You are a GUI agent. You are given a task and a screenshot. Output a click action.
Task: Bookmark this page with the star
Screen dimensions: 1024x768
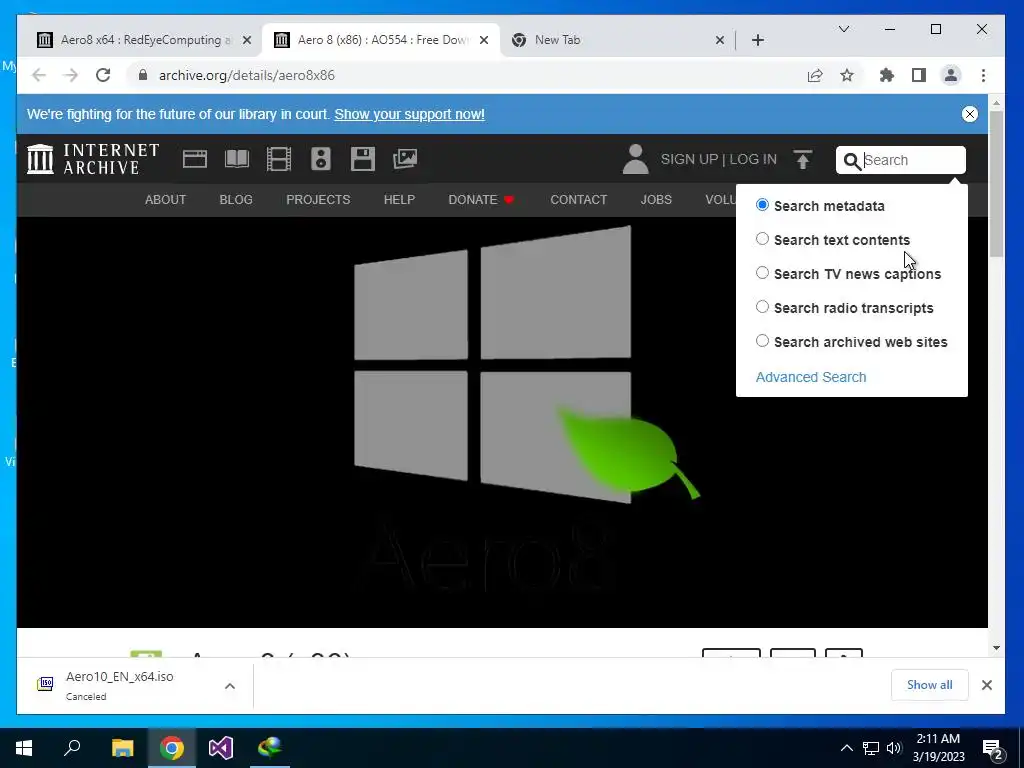847,76
